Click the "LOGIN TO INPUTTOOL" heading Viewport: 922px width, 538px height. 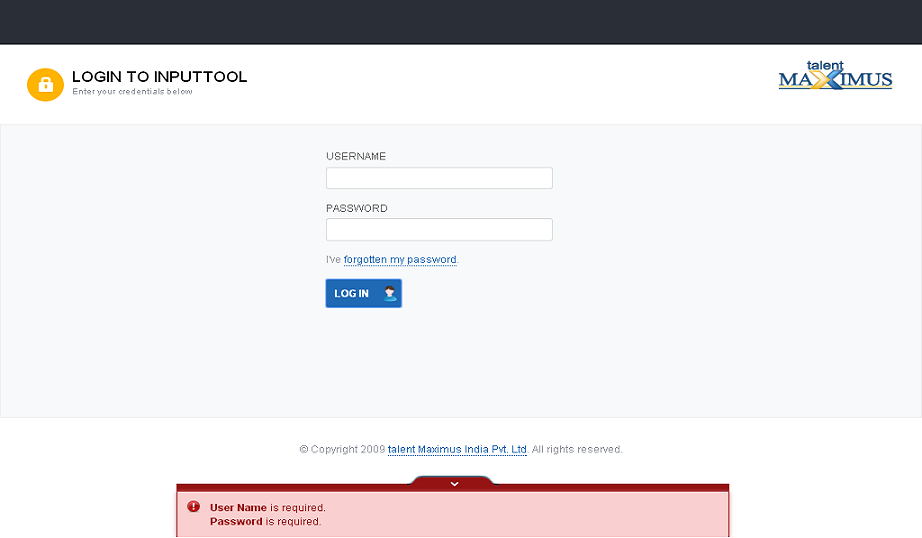click(159, 77)
